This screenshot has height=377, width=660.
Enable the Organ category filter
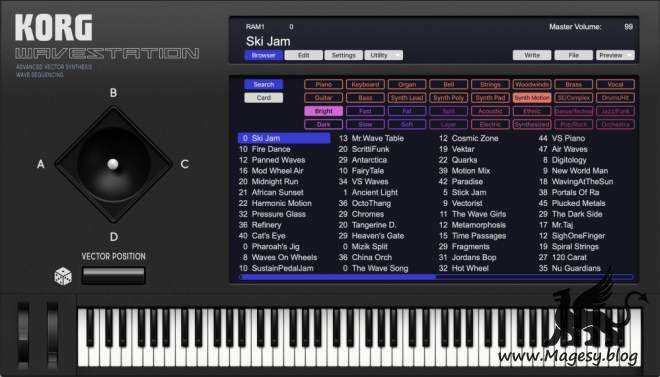tap(407, 85)
